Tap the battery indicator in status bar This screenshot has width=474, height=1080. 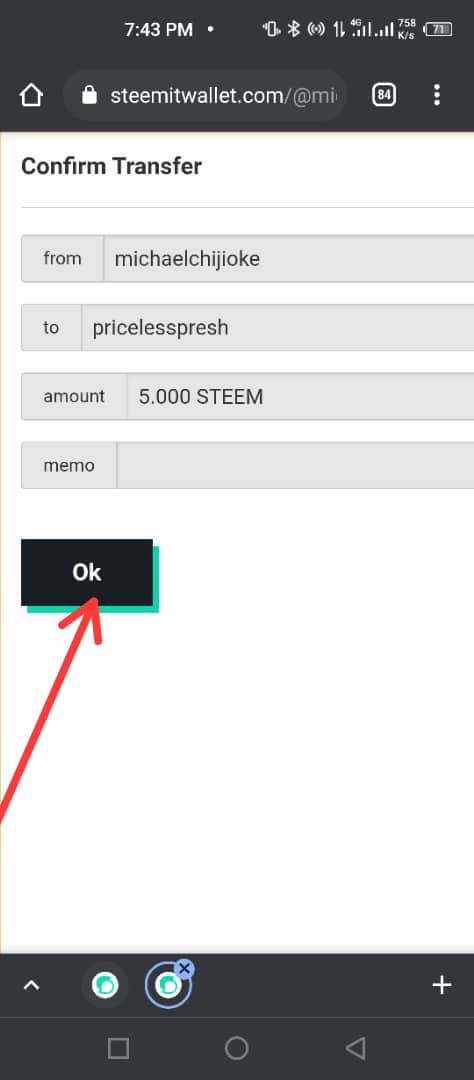click(x=438, y=29)
